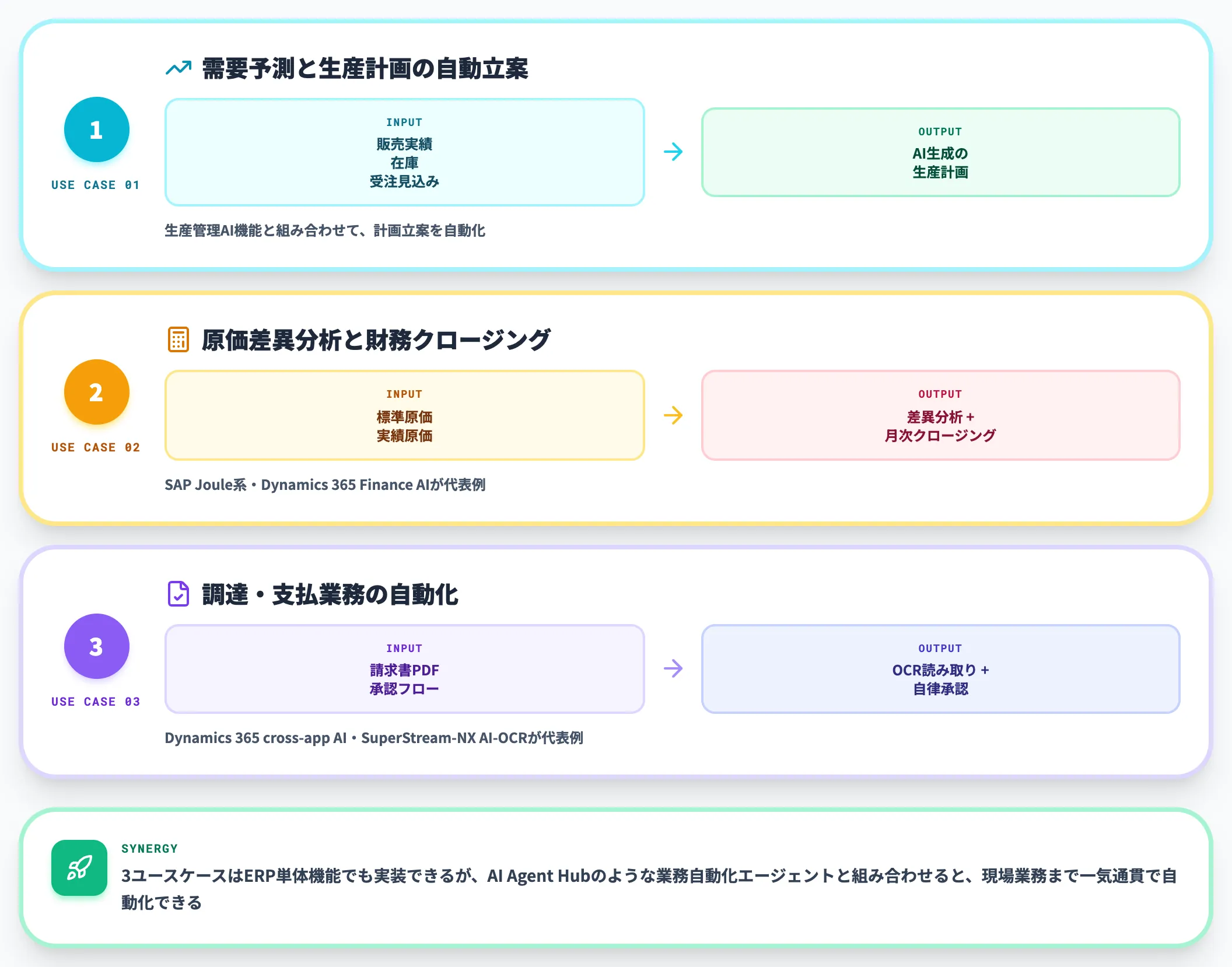This screenshot has width=1232, height=967.
Task: Click the orange circle numbered 2
Action: 97,392
